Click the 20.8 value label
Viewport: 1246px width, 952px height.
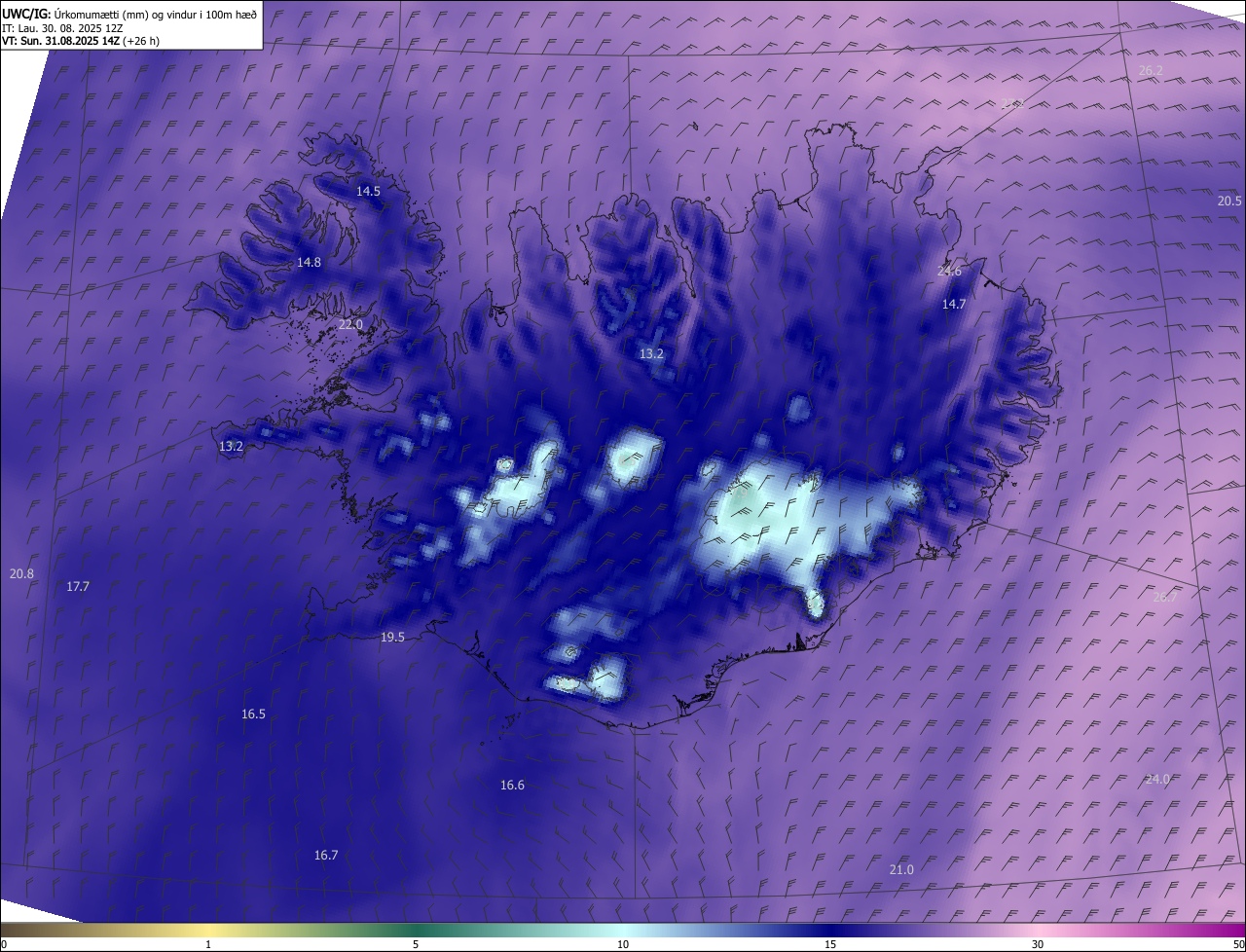click(x=21, y=574)
